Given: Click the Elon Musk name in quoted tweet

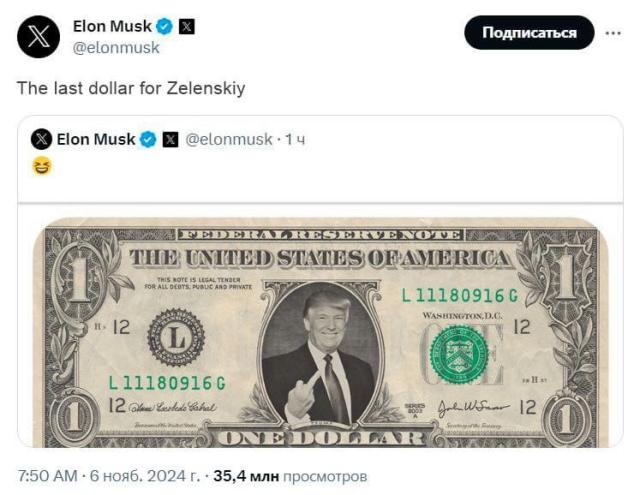Looking at the screenshot, I should 96,140.
